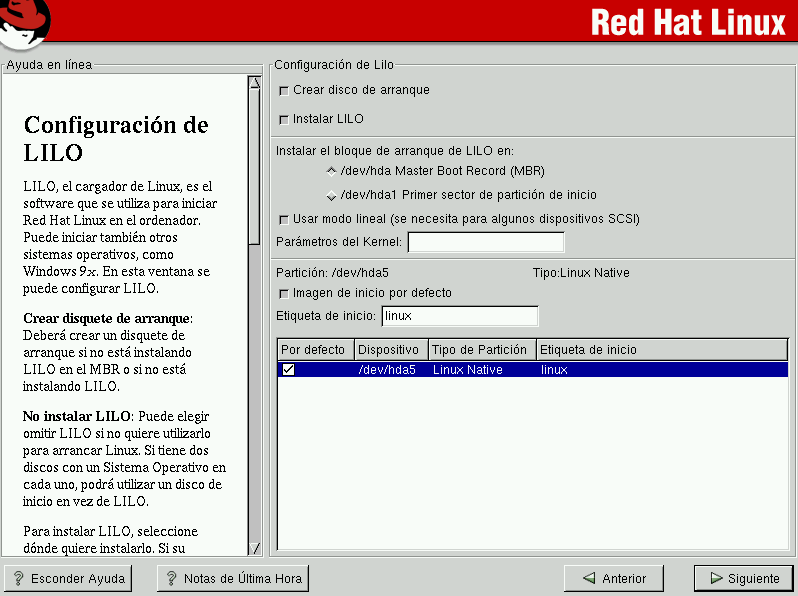798x596 pixels.
Task: Focus the Etiqueta de inicio input field
Action: 459,317
